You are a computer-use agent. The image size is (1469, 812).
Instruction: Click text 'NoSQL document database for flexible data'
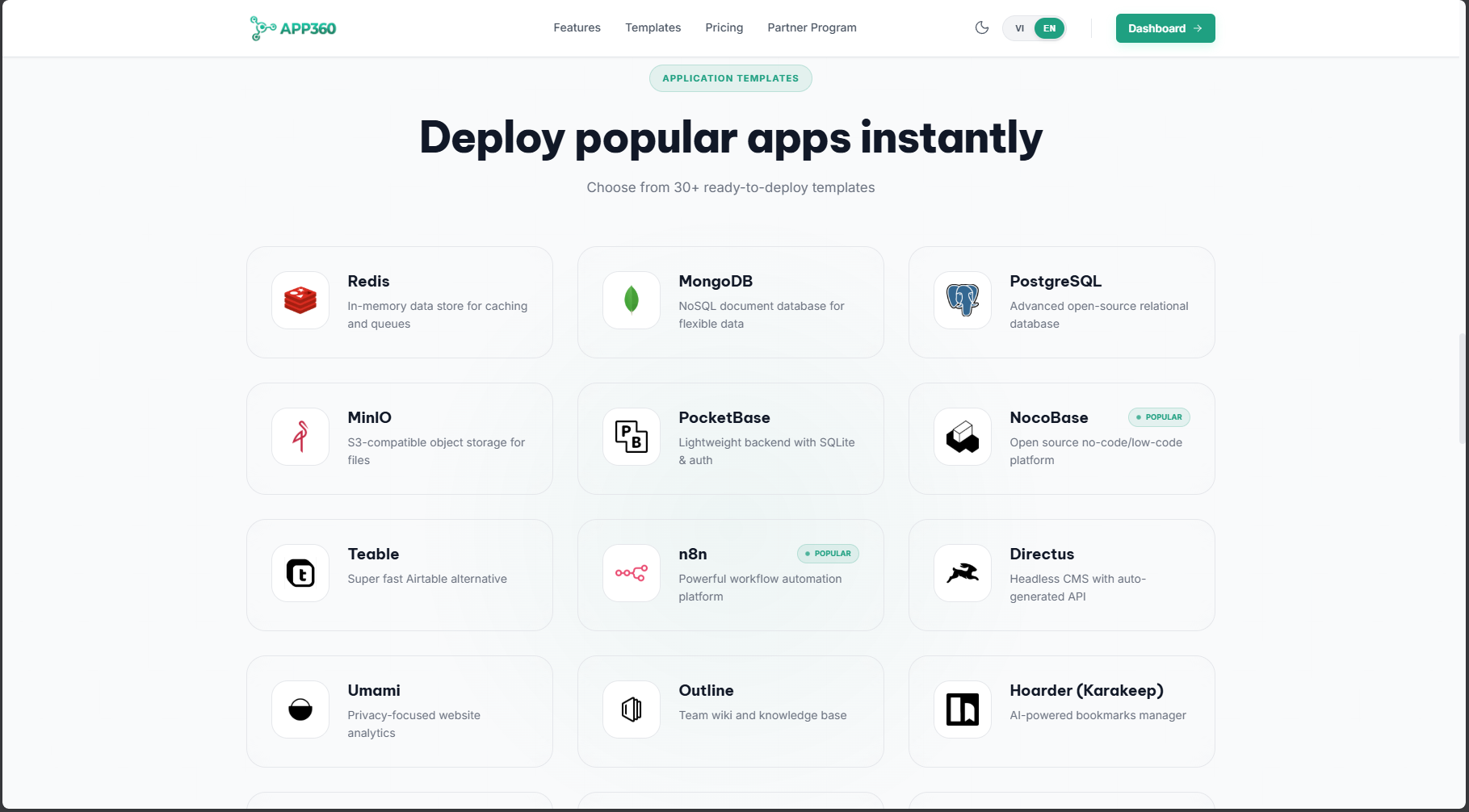(x=762, y=315)
